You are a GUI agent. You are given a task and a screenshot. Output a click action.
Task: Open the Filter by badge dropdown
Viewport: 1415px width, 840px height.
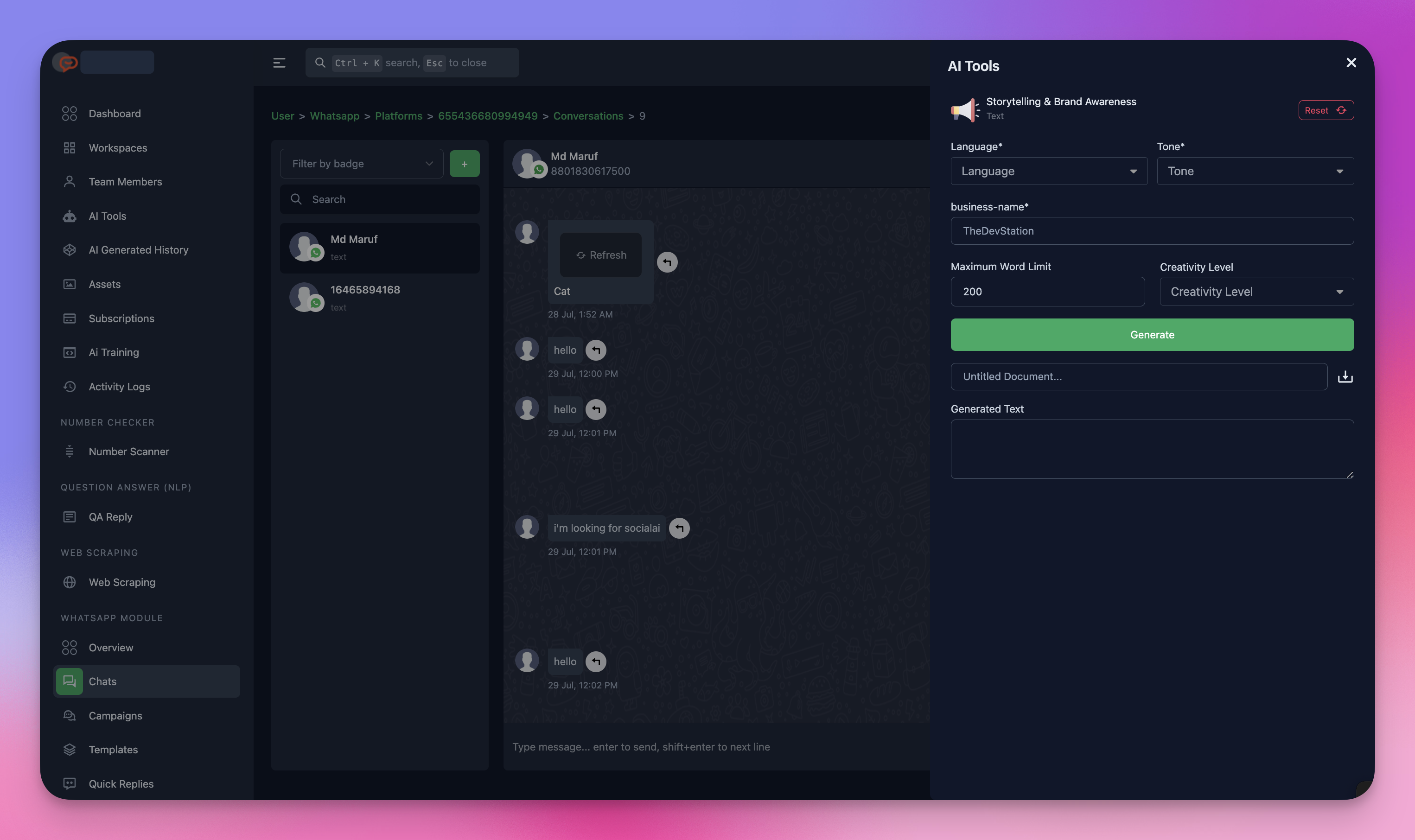click(x=361, y=164)
